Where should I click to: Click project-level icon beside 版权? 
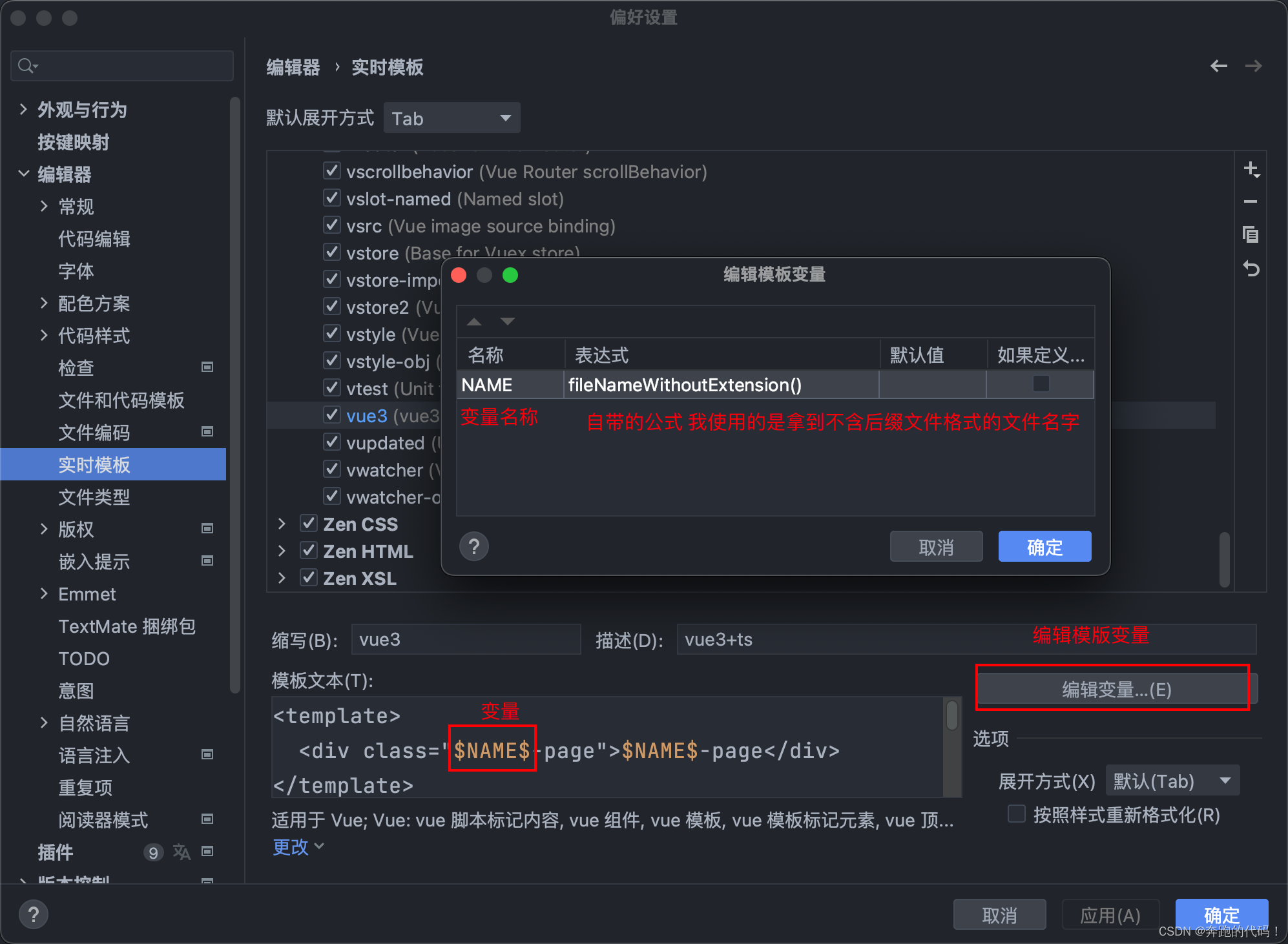tap(207, 528)
